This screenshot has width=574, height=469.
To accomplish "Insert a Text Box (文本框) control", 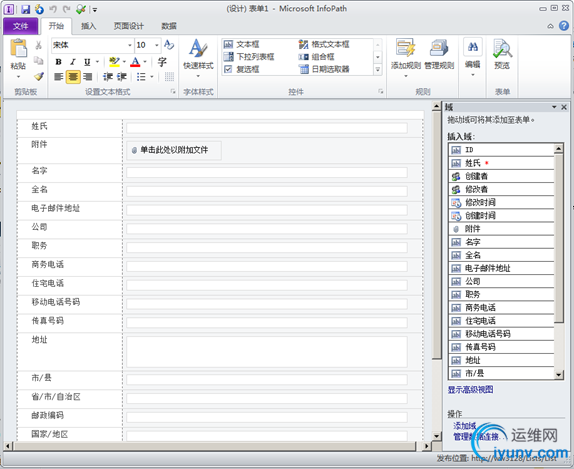I will click(x=242, y=45).
